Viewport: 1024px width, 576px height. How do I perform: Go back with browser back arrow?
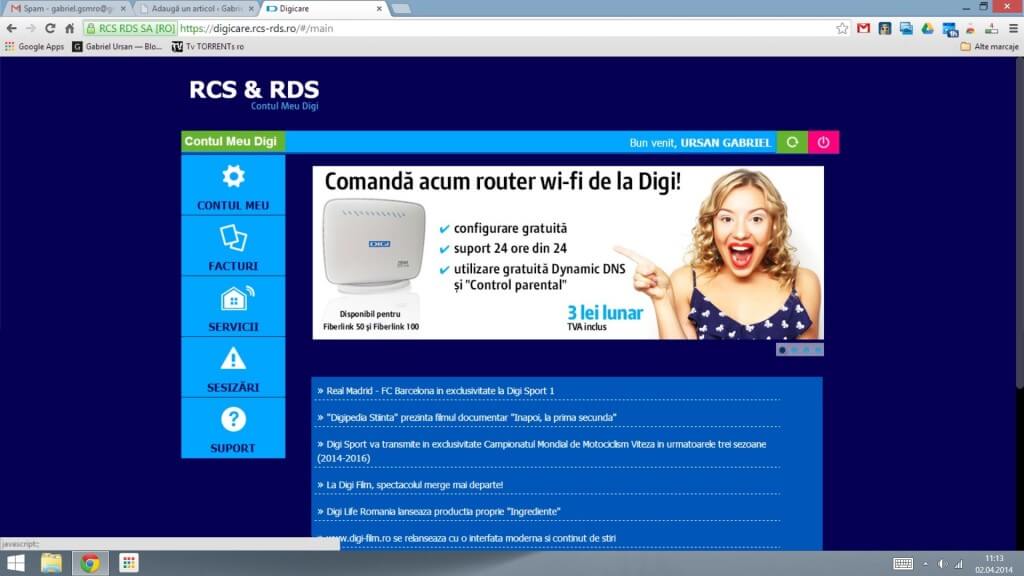[x=11, y=28]
